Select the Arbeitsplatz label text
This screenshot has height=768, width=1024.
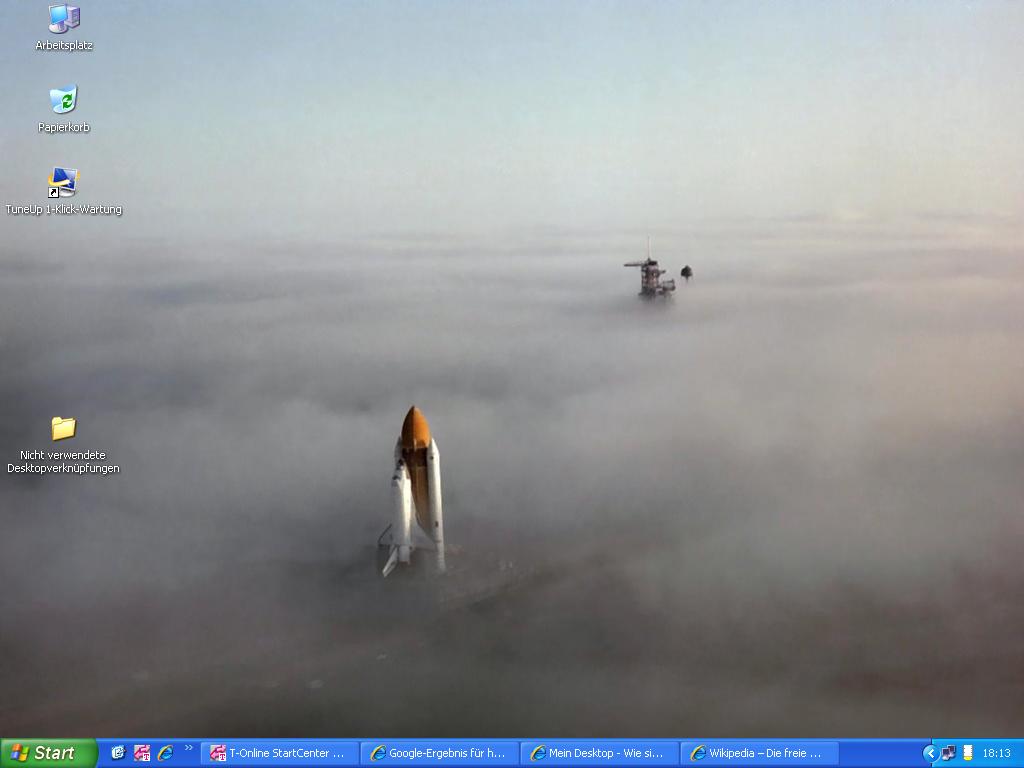click(x=63, y=45)
